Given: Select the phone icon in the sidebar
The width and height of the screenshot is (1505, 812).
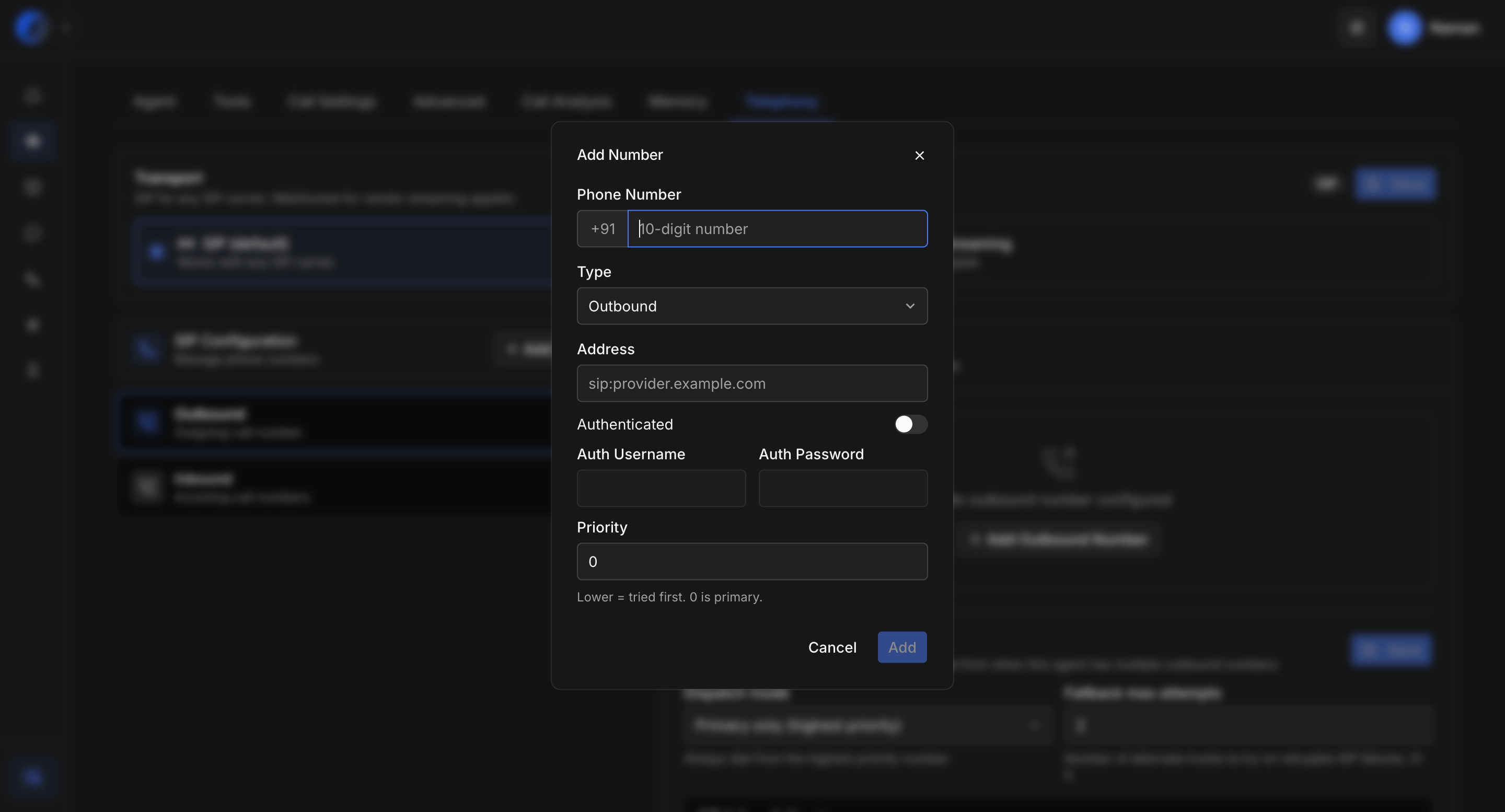Looking at the screenshot, I should pyautogui.click(x=33, y=279).
